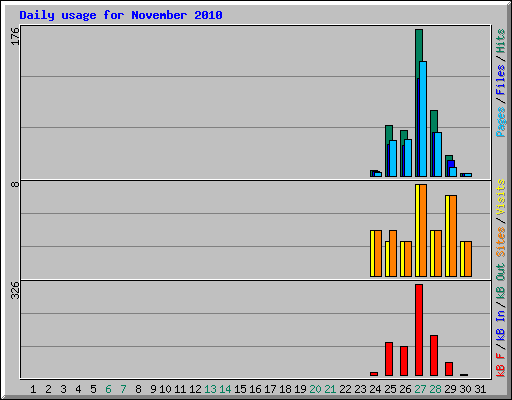Click day 10 on the x-axis
The height and width of the screenshot is (400, 512).
(165, 389)
